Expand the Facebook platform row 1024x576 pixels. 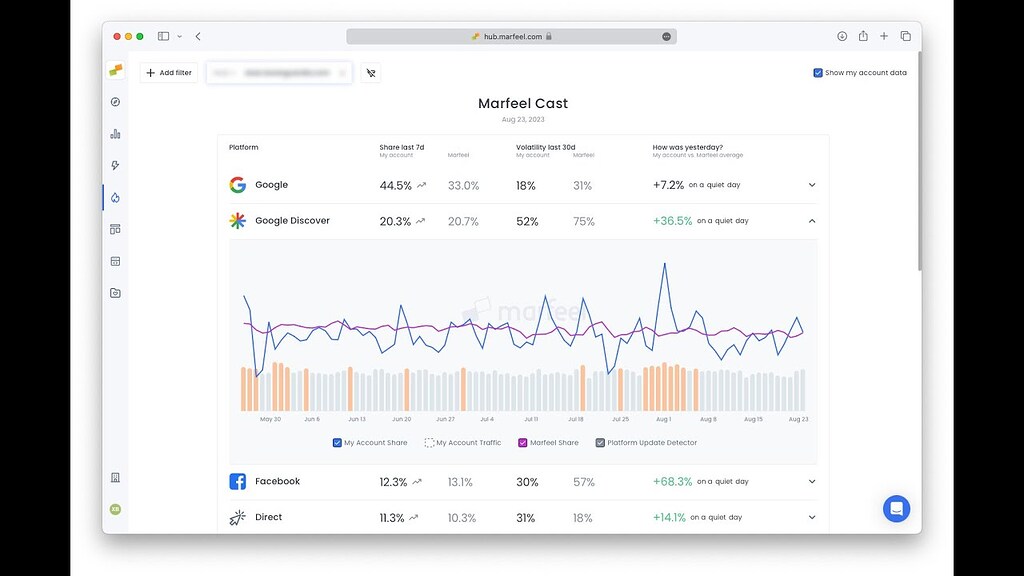pos(812,481)
